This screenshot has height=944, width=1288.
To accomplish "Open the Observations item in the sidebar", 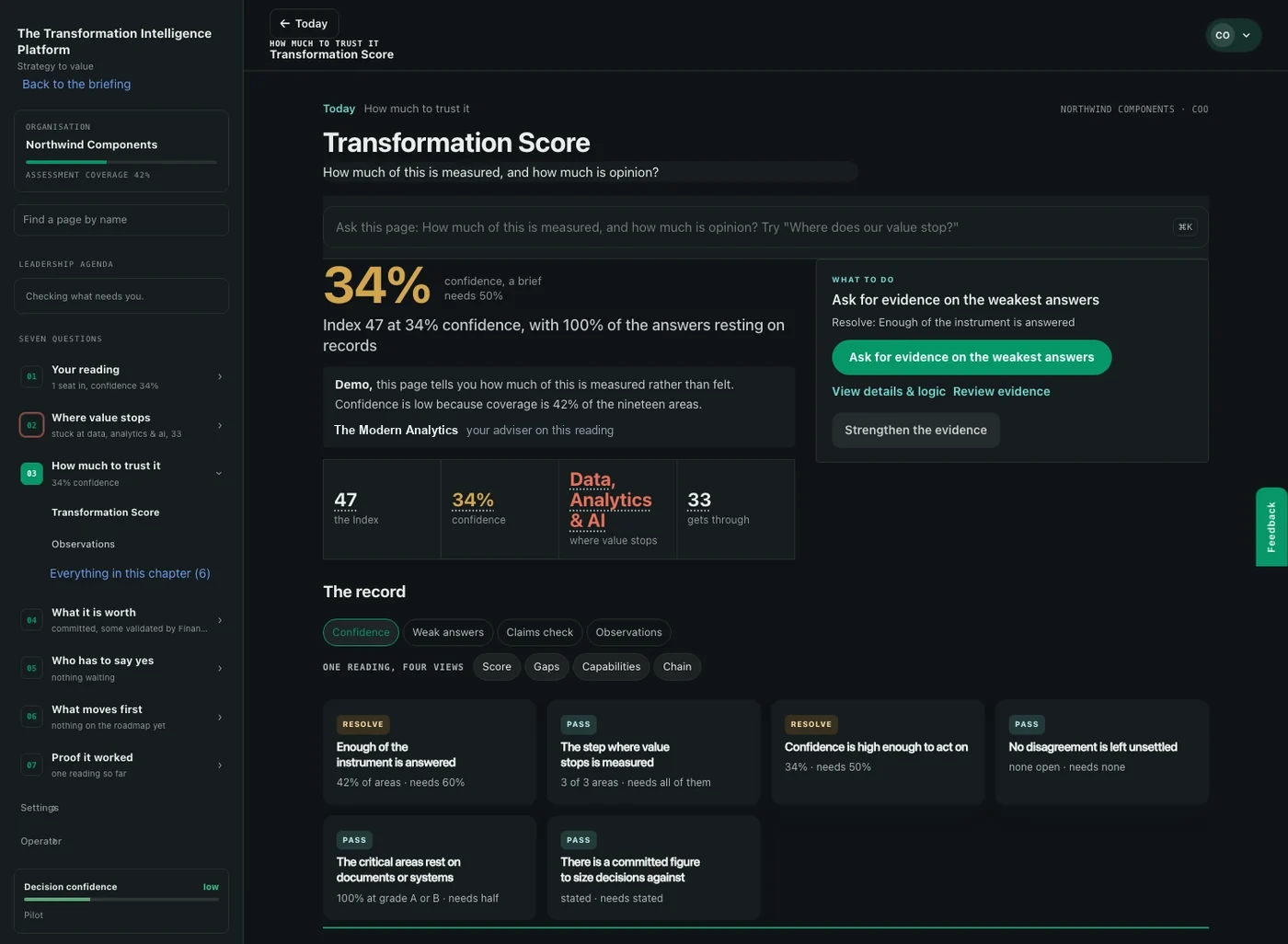I will point(83,544).
